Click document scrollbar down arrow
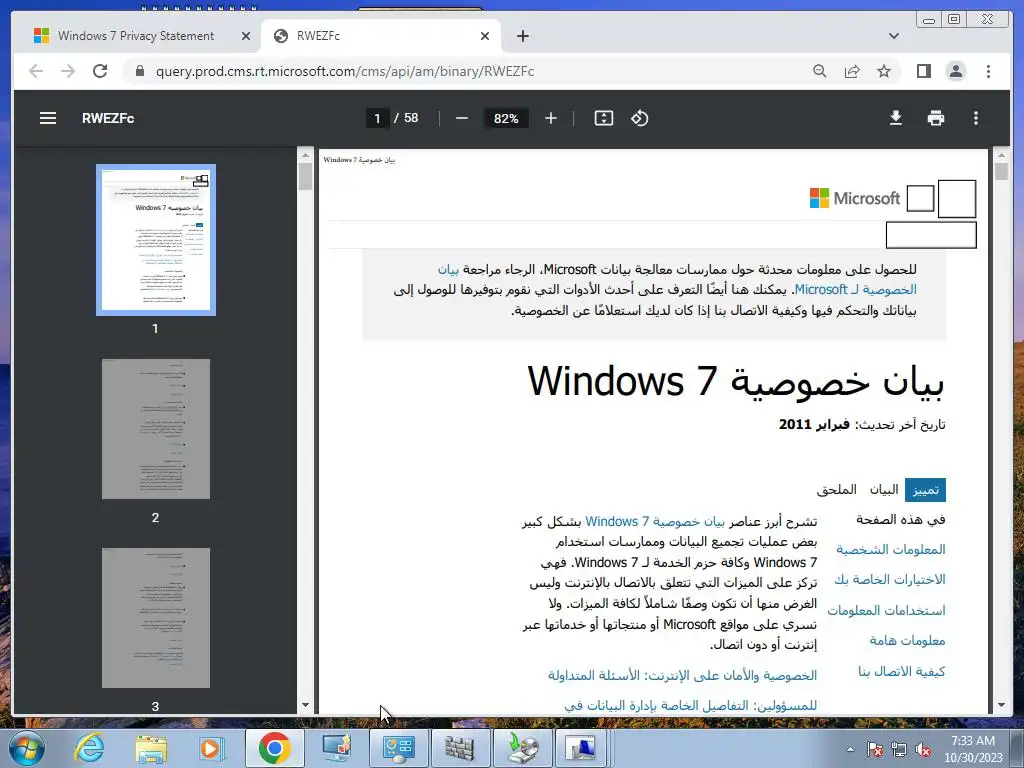1024x768 pixels. pos(1001,705)
